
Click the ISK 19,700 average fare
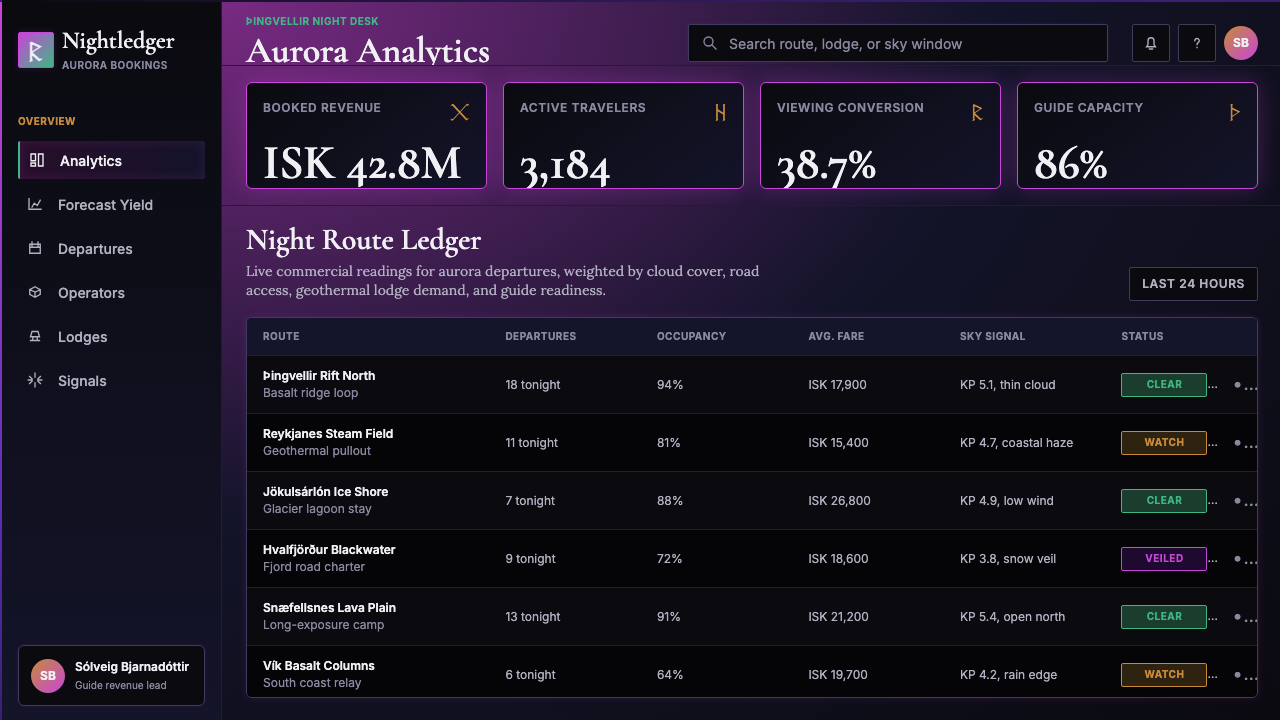coord(838,674)
